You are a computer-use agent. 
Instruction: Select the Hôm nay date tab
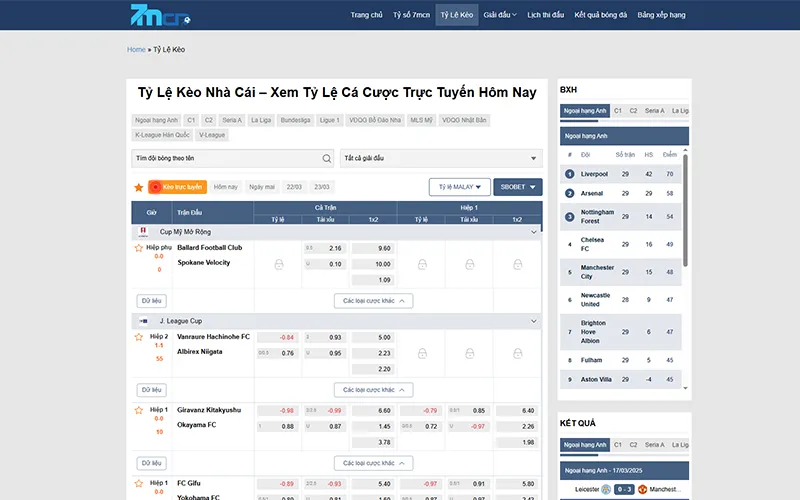226,187
